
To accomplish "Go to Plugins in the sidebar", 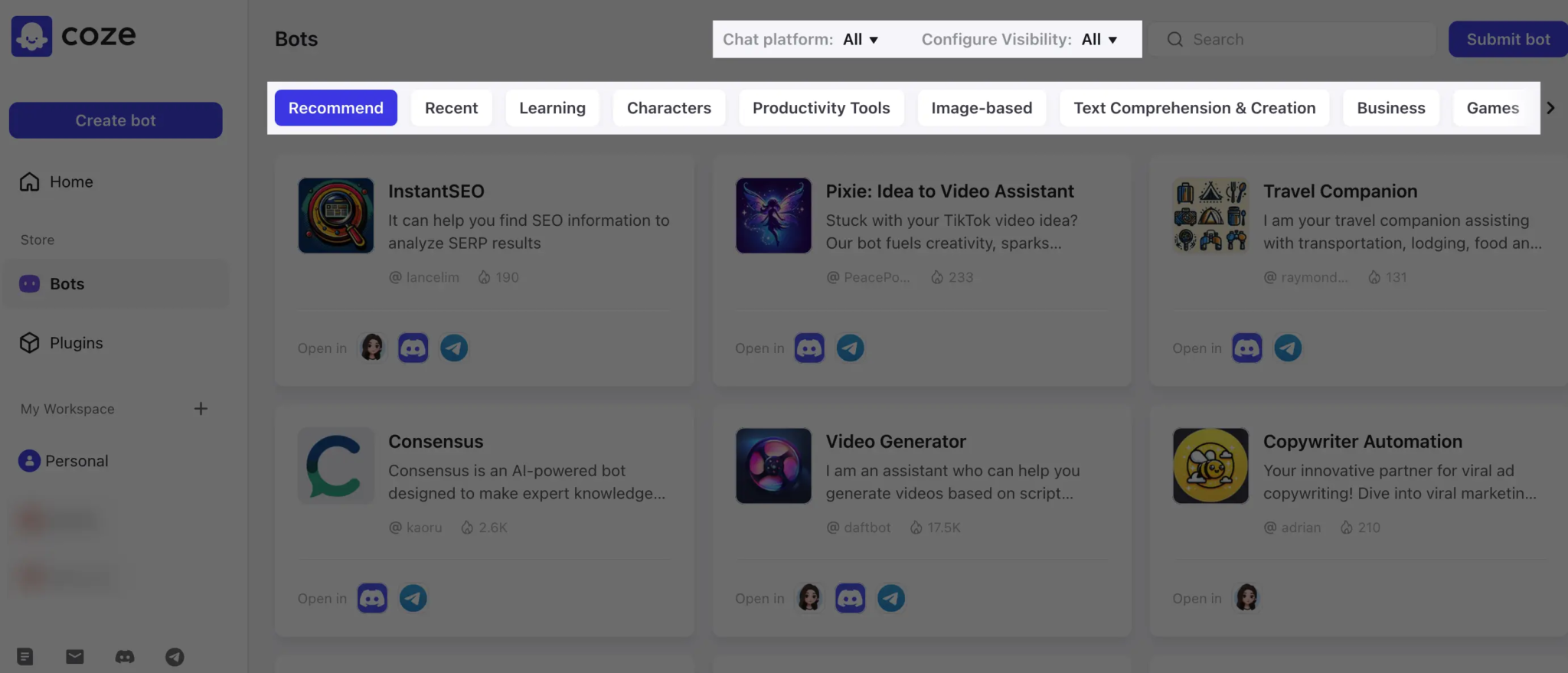I will 76,343.
